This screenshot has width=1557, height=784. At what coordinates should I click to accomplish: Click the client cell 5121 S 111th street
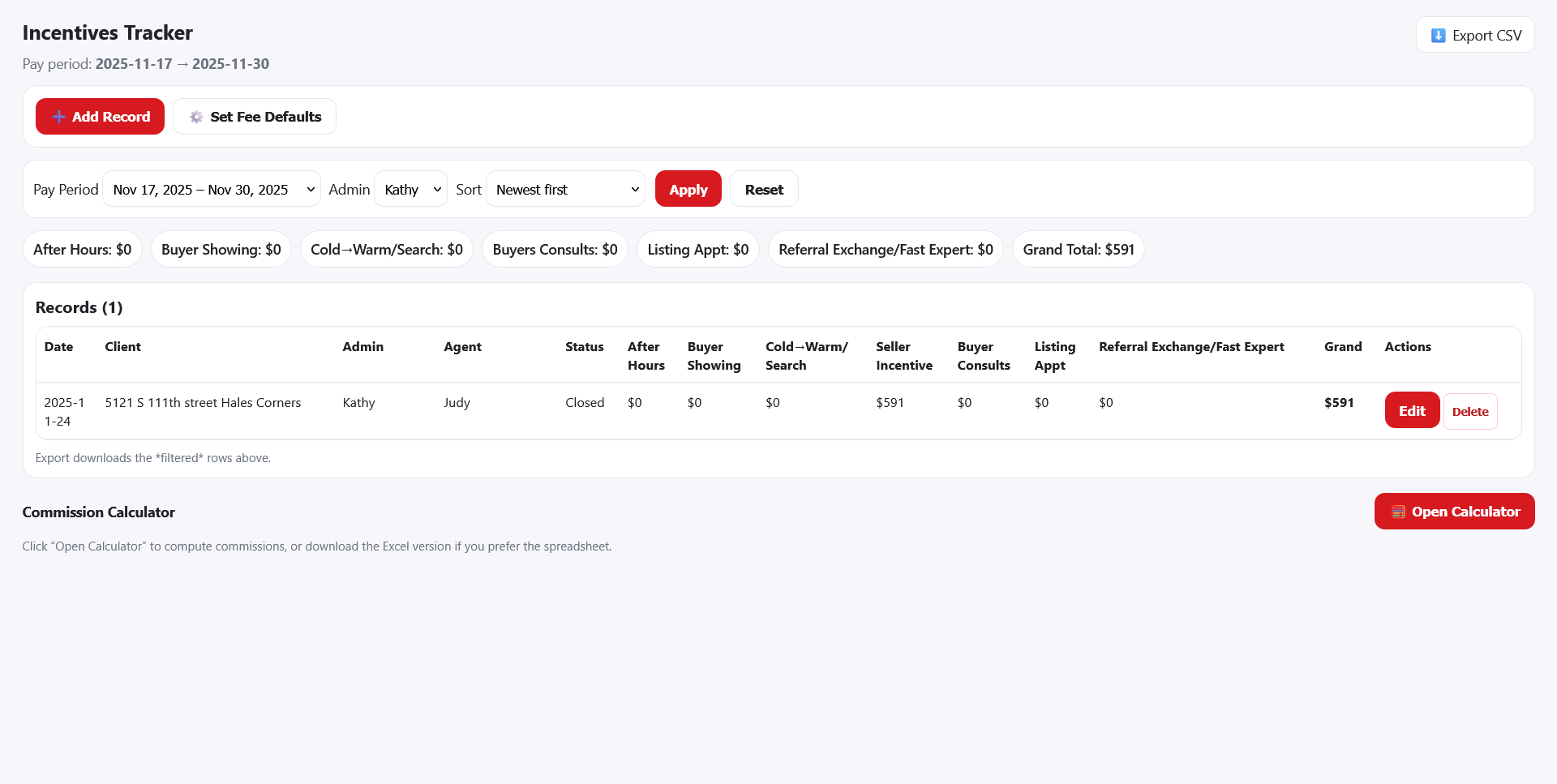click(203, 402)
